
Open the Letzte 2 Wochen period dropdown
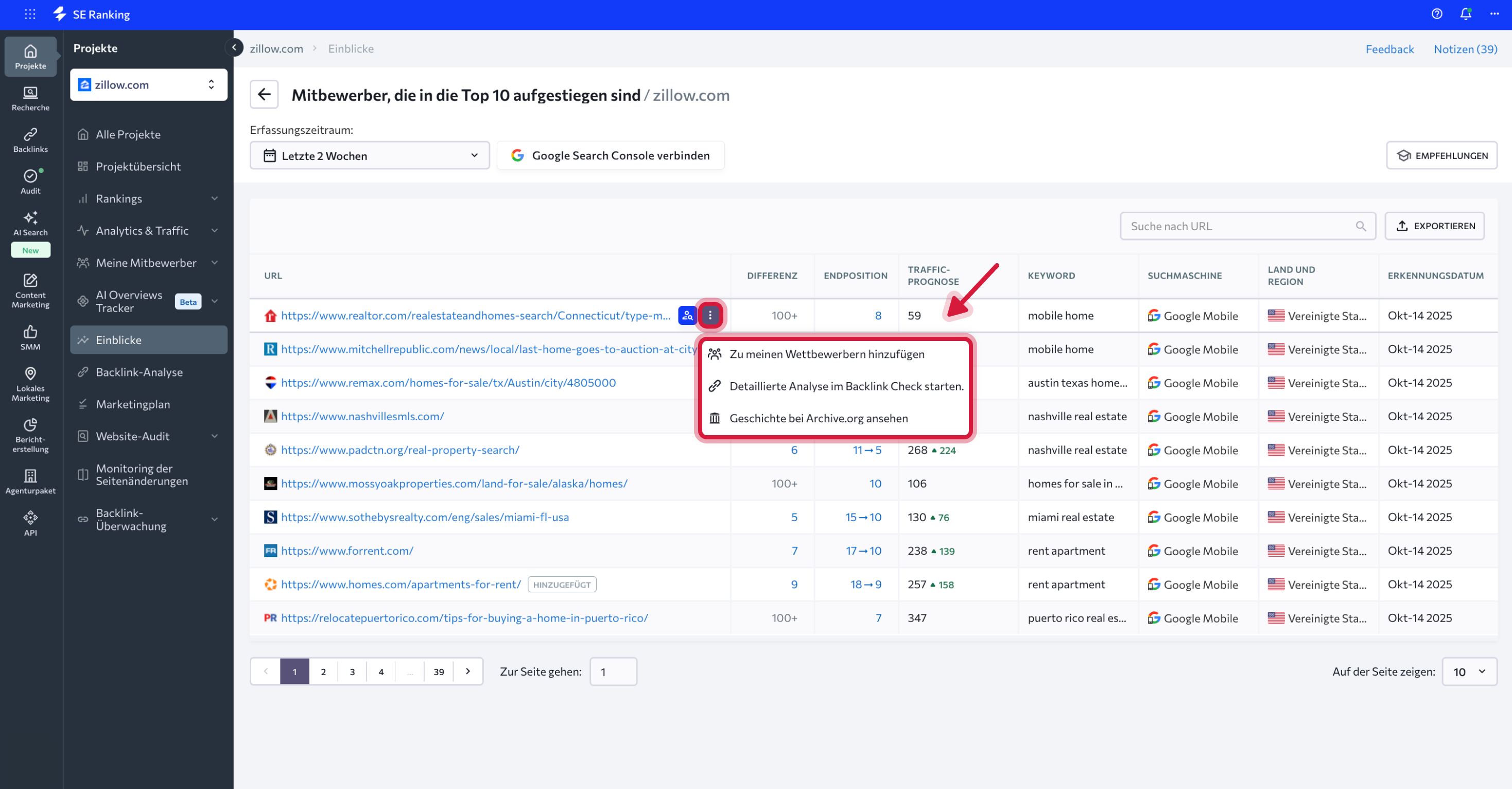click(369, 156)
